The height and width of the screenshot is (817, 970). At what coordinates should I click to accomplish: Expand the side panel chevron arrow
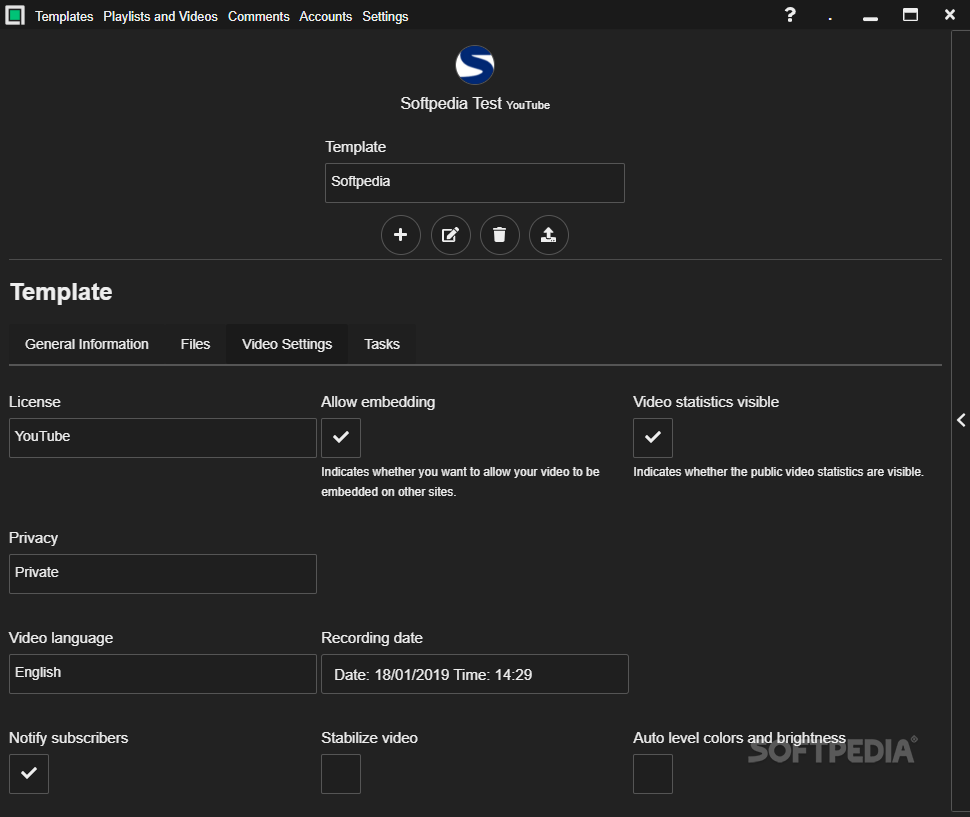coord(961,420)
